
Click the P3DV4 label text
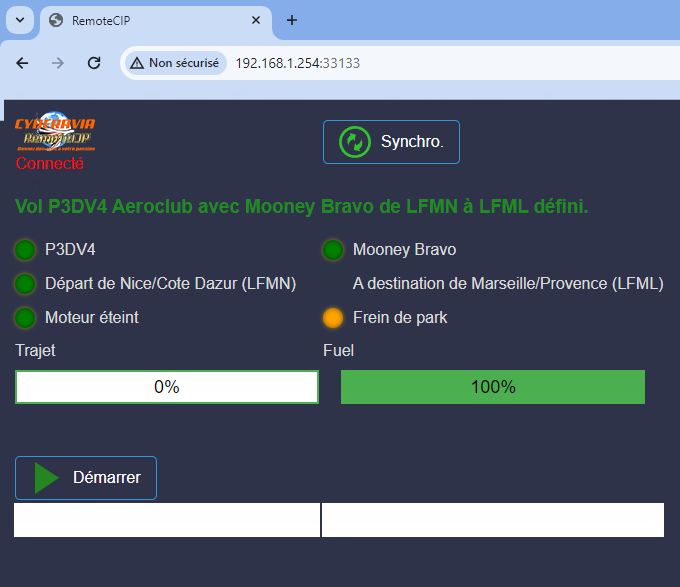coord(70,250)
